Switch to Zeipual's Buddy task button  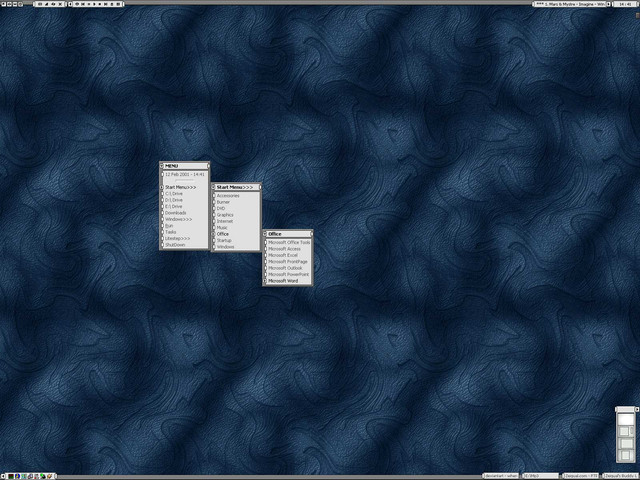point(620,476)
